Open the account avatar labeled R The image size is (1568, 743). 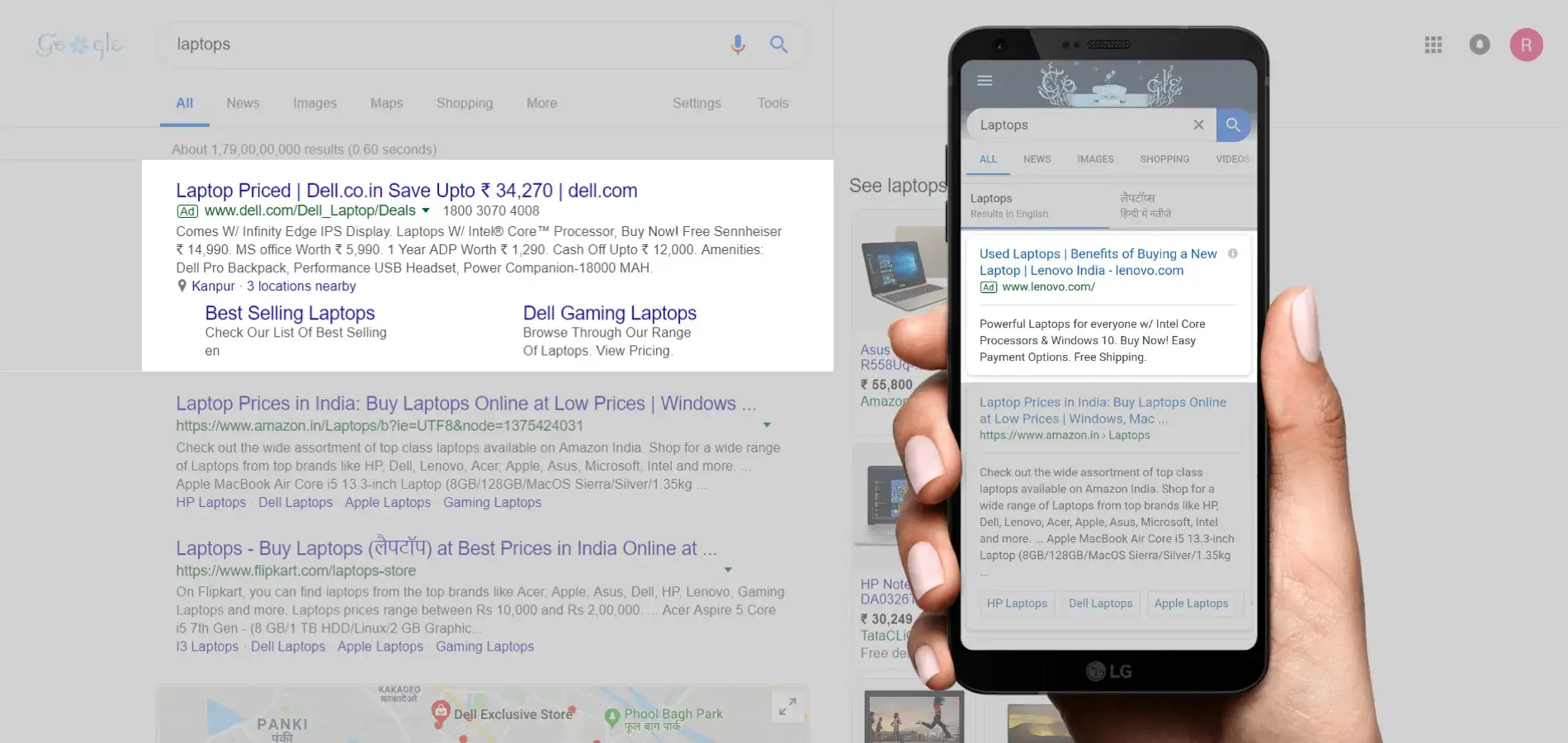pyautogui.click(x=1526, y=45)
